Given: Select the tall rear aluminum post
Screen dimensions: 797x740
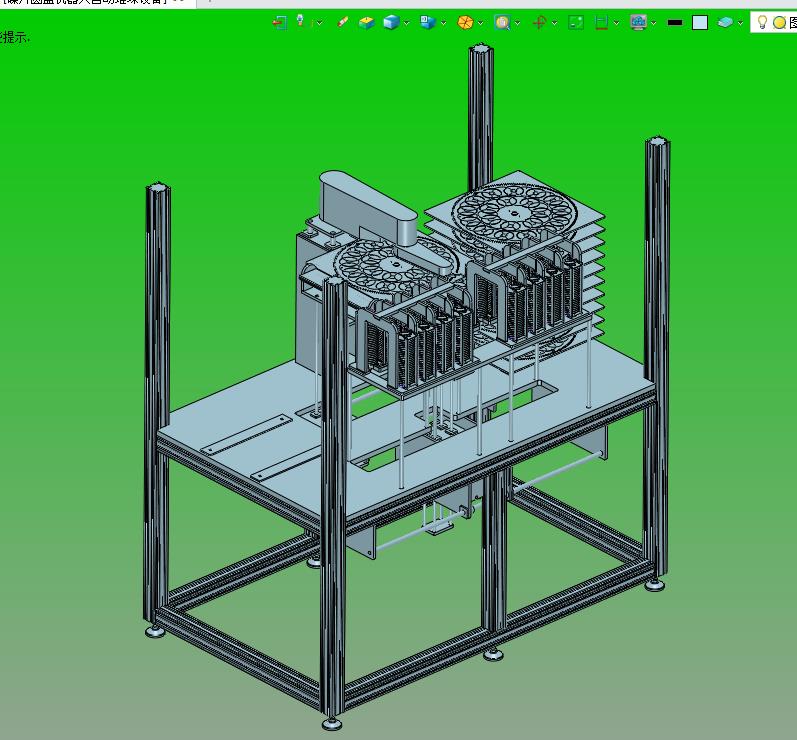Looking at the screenshot, I should pos(480,117).
